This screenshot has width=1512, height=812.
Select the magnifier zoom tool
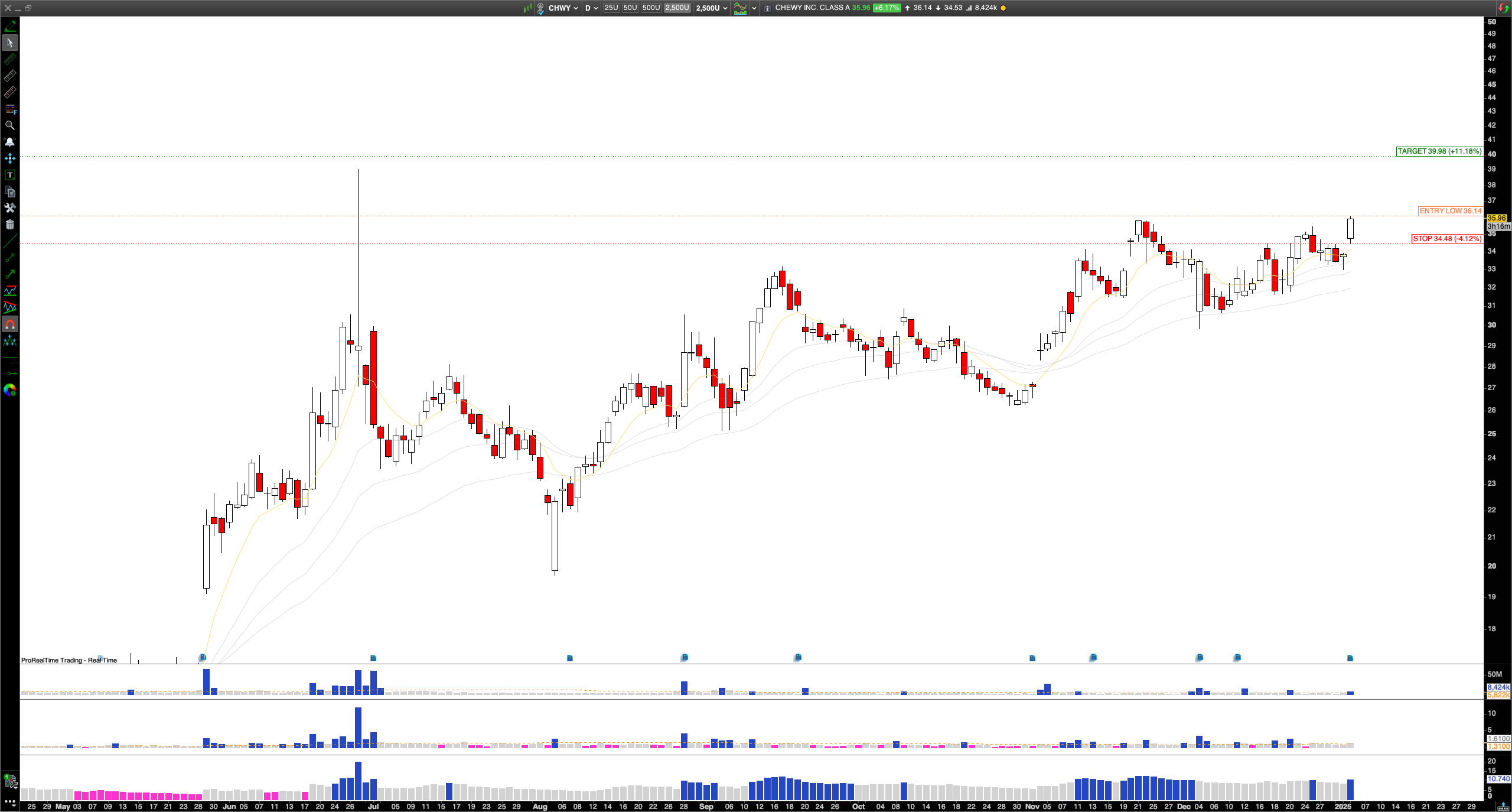pos(9,125)
